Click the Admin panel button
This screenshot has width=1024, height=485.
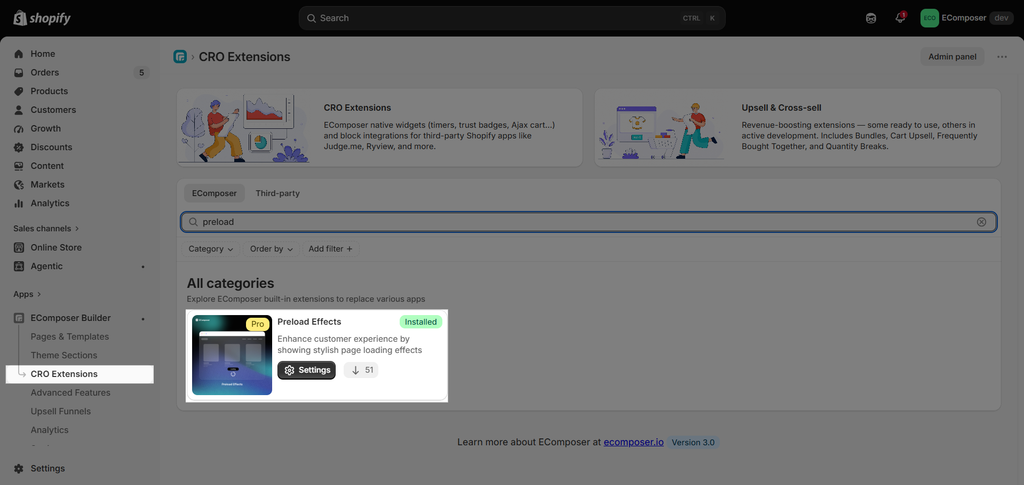(952, 57)
